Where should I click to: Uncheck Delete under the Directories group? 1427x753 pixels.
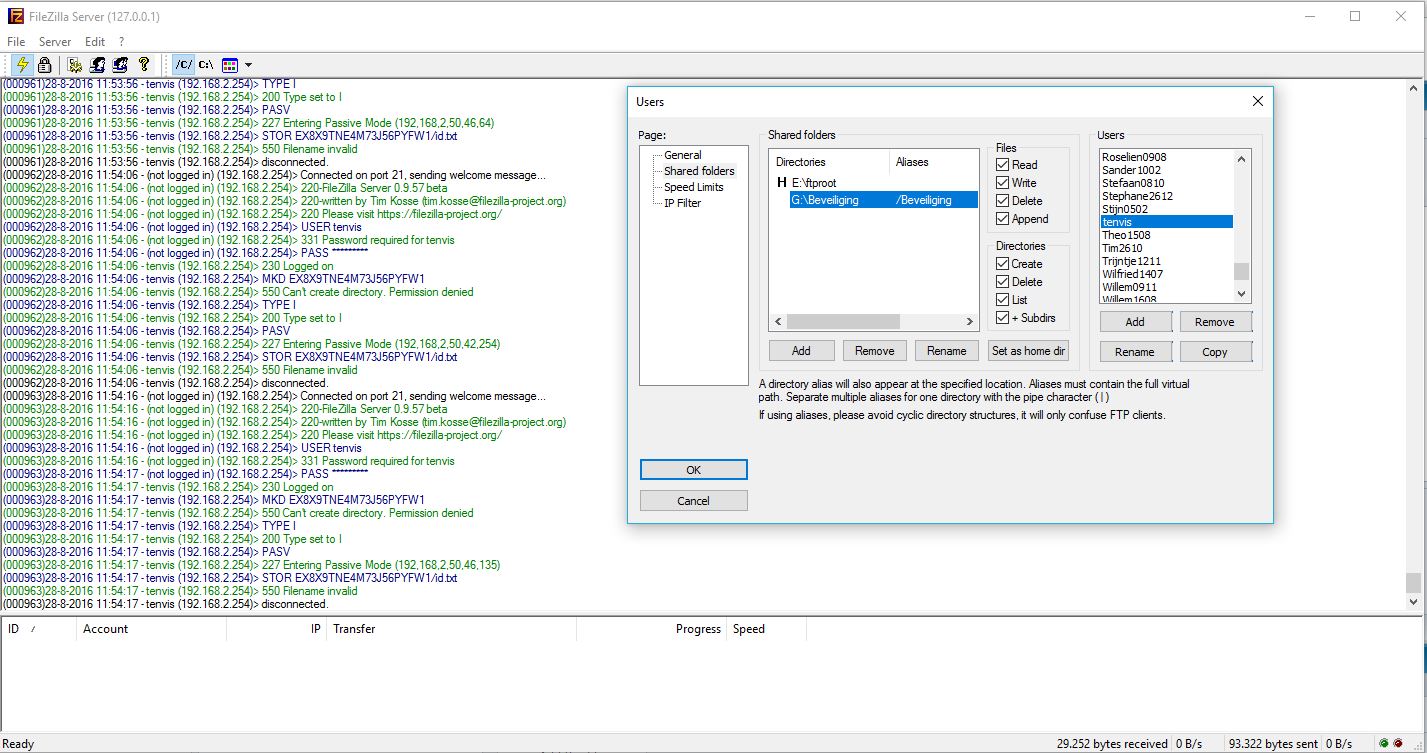coord(1003,282)
